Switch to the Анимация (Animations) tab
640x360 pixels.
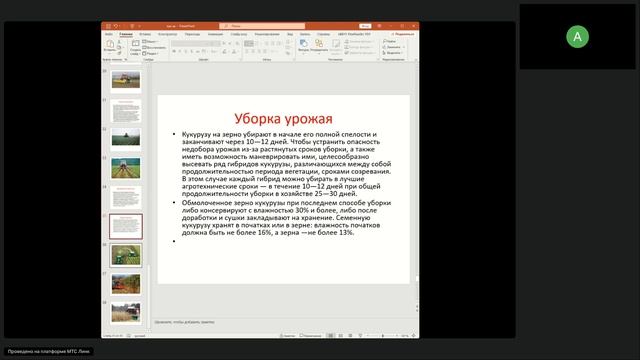[215, 34]
